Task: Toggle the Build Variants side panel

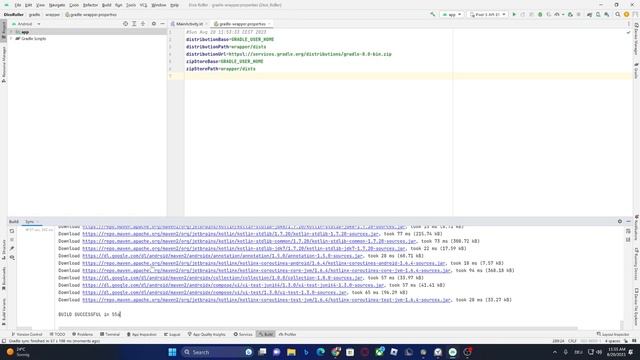Action: click(4, 312)
